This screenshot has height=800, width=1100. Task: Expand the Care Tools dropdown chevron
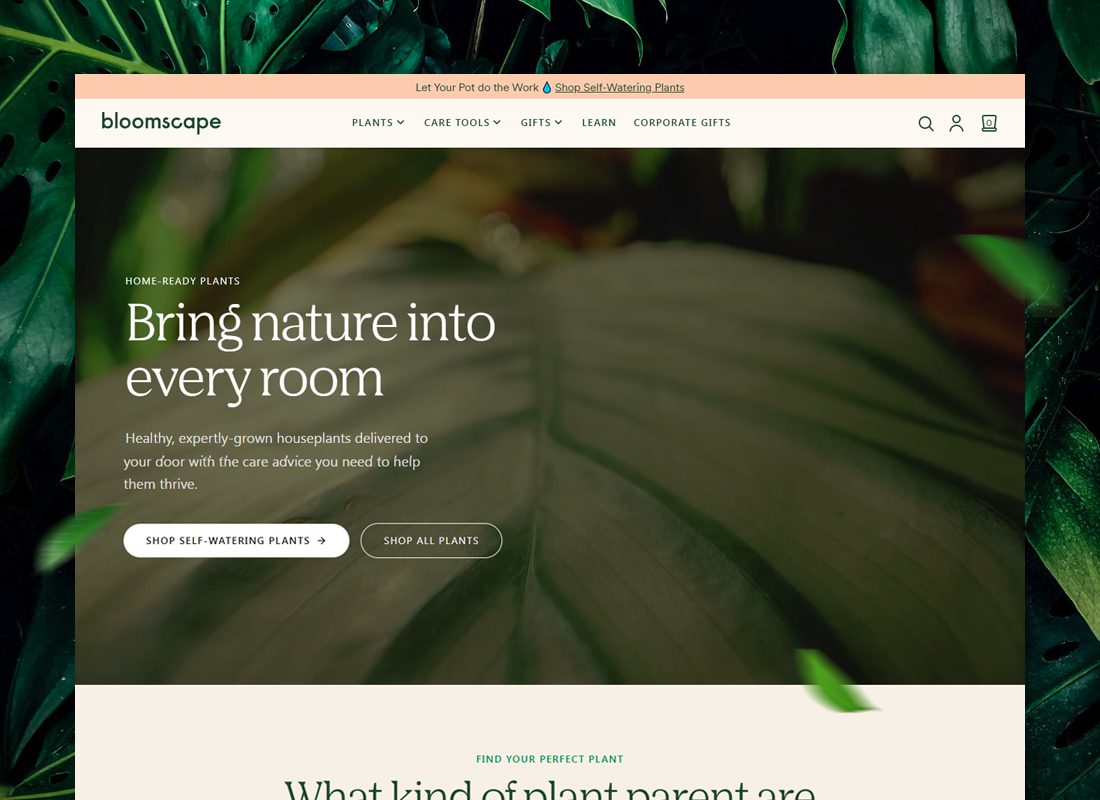[497, 122]
